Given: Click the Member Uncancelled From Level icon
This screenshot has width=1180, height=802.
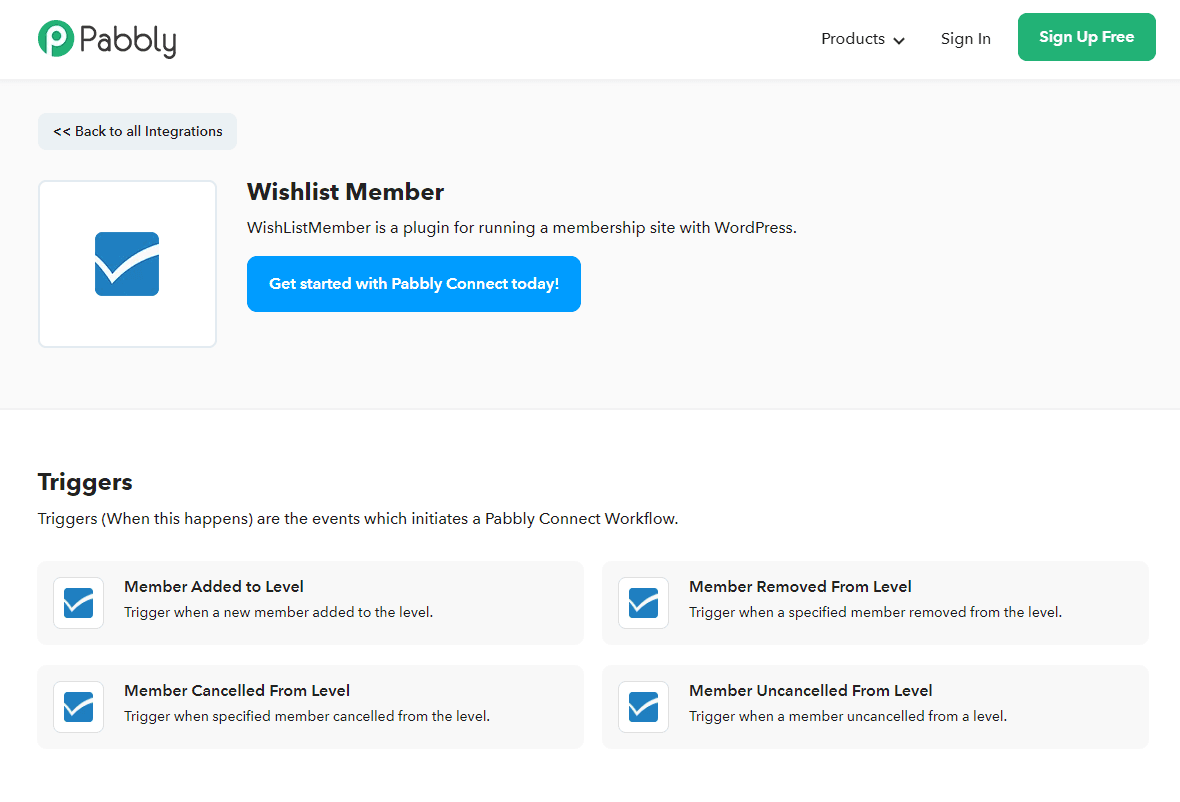Looking at the screenshot, I should [643, 706].
